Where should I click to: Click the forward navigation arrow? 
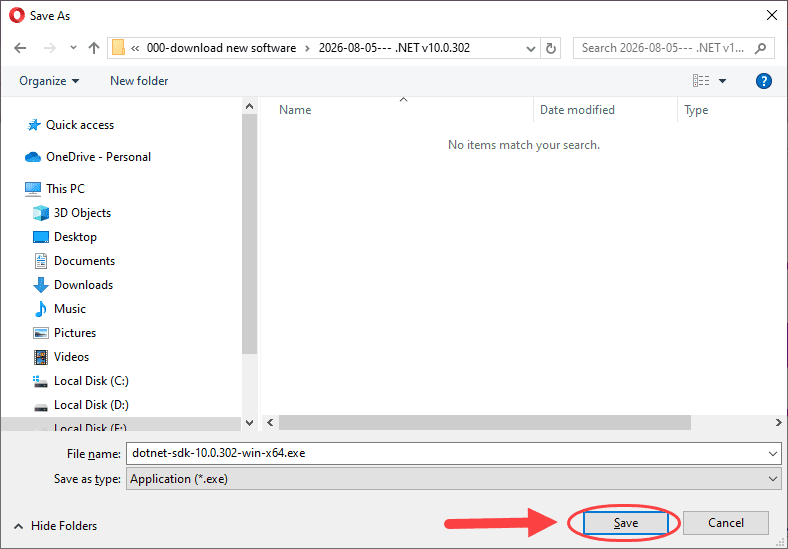click(50, 48)
